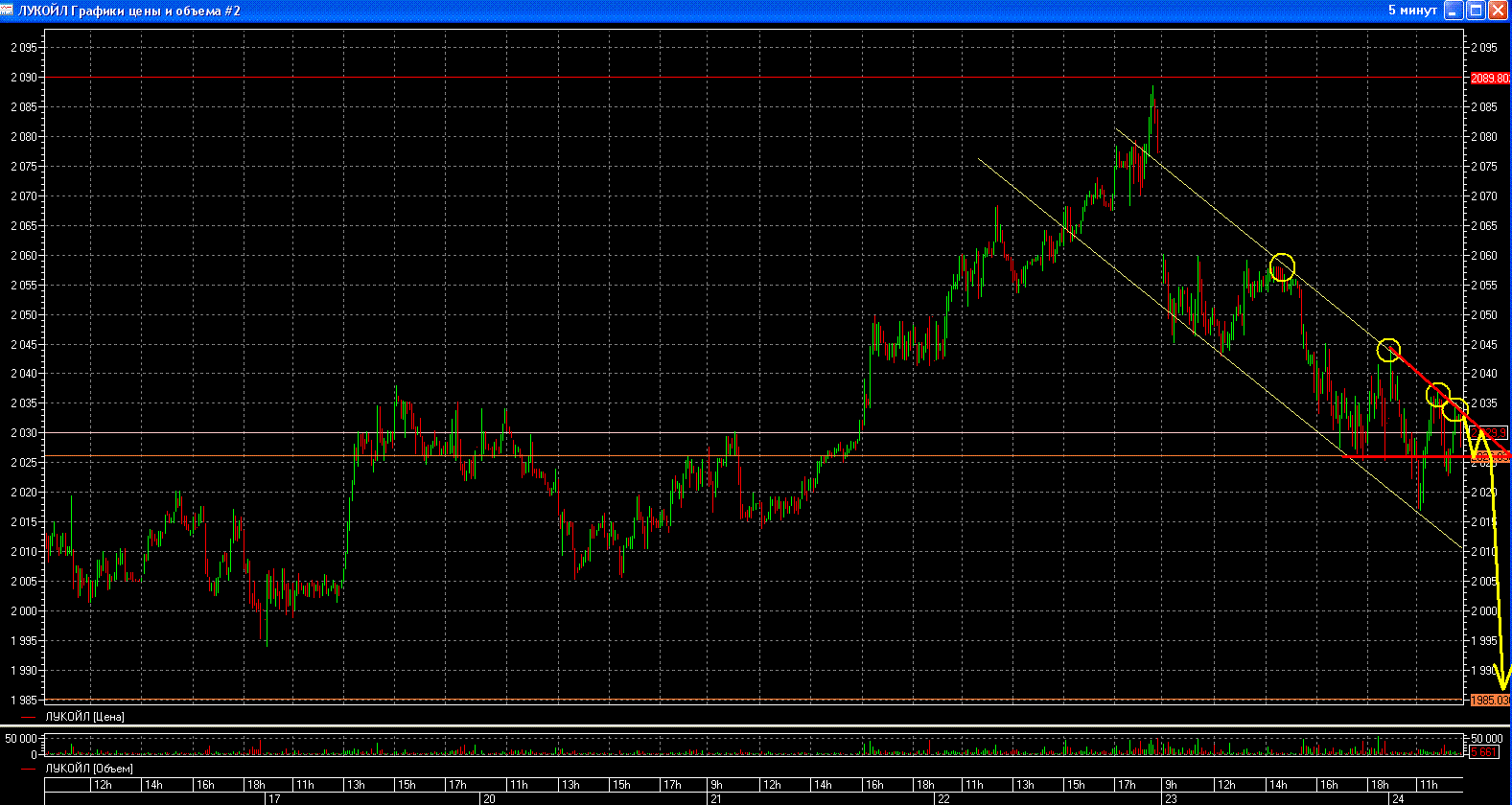Click the yellow circle marker near 2 060
1512x805 pixels.
[x=1282, y=266]
